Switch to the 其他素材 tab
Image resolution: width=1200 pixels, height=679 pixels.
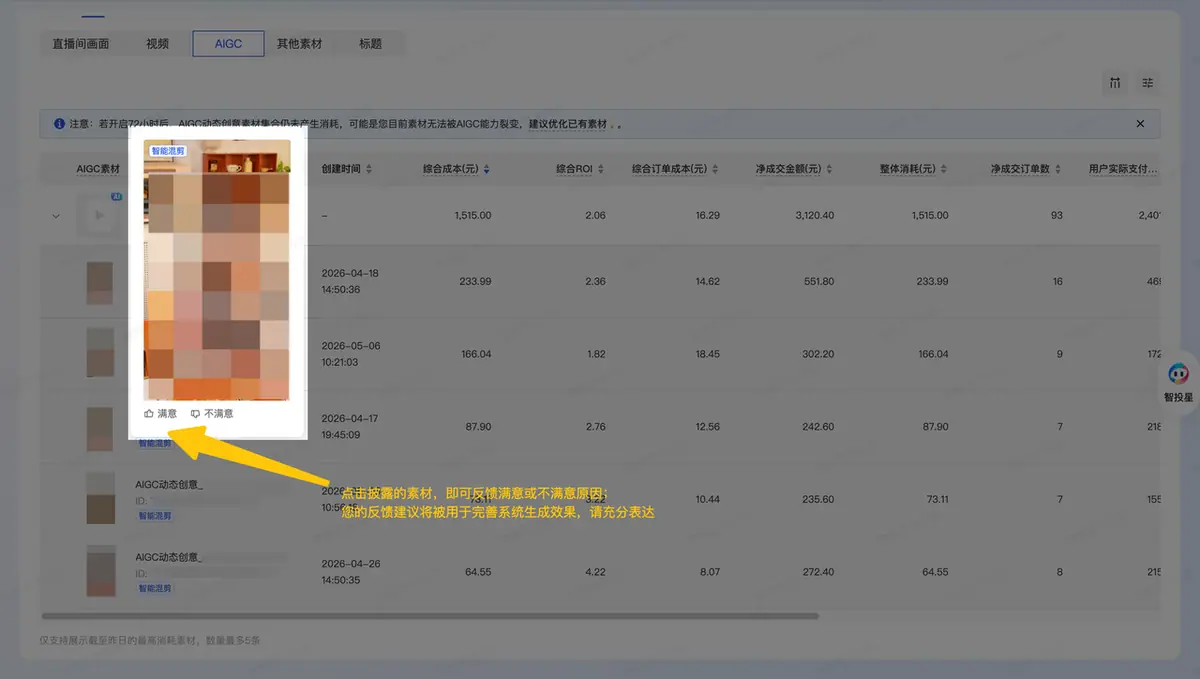(300, 44)
